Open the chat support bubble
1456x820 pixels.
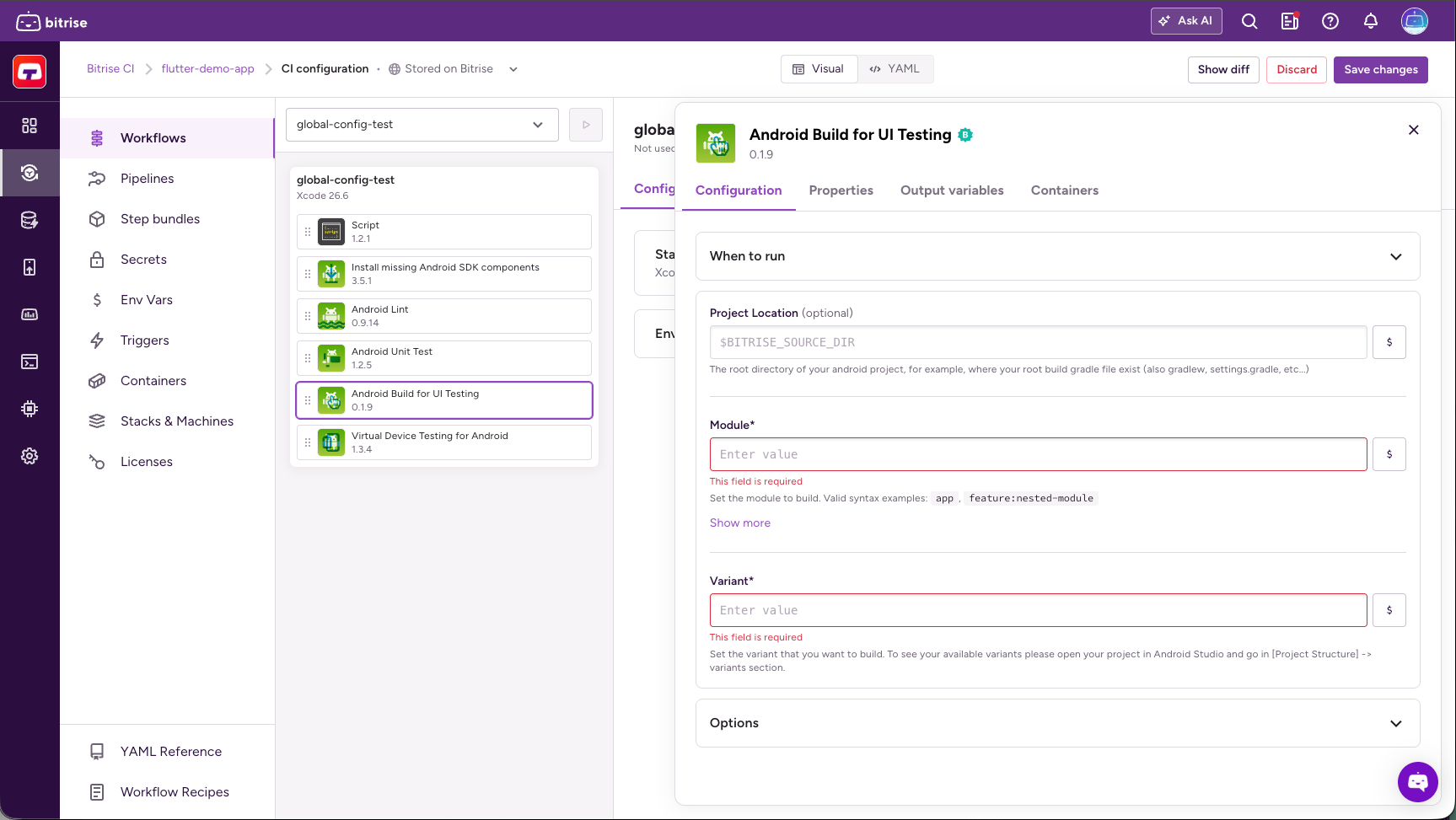coord(1418,782)
